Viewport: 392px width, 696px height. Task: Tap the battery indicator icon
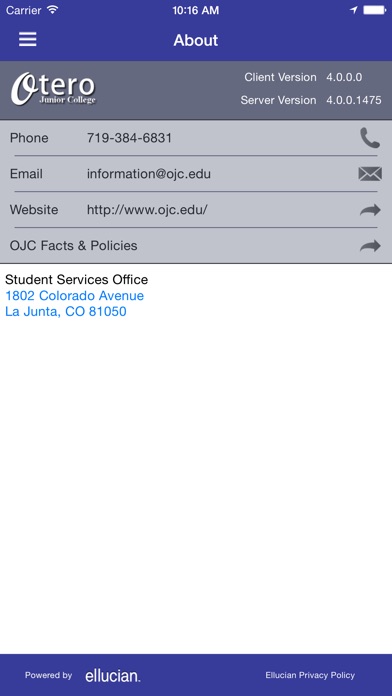(x=375, y=10)
